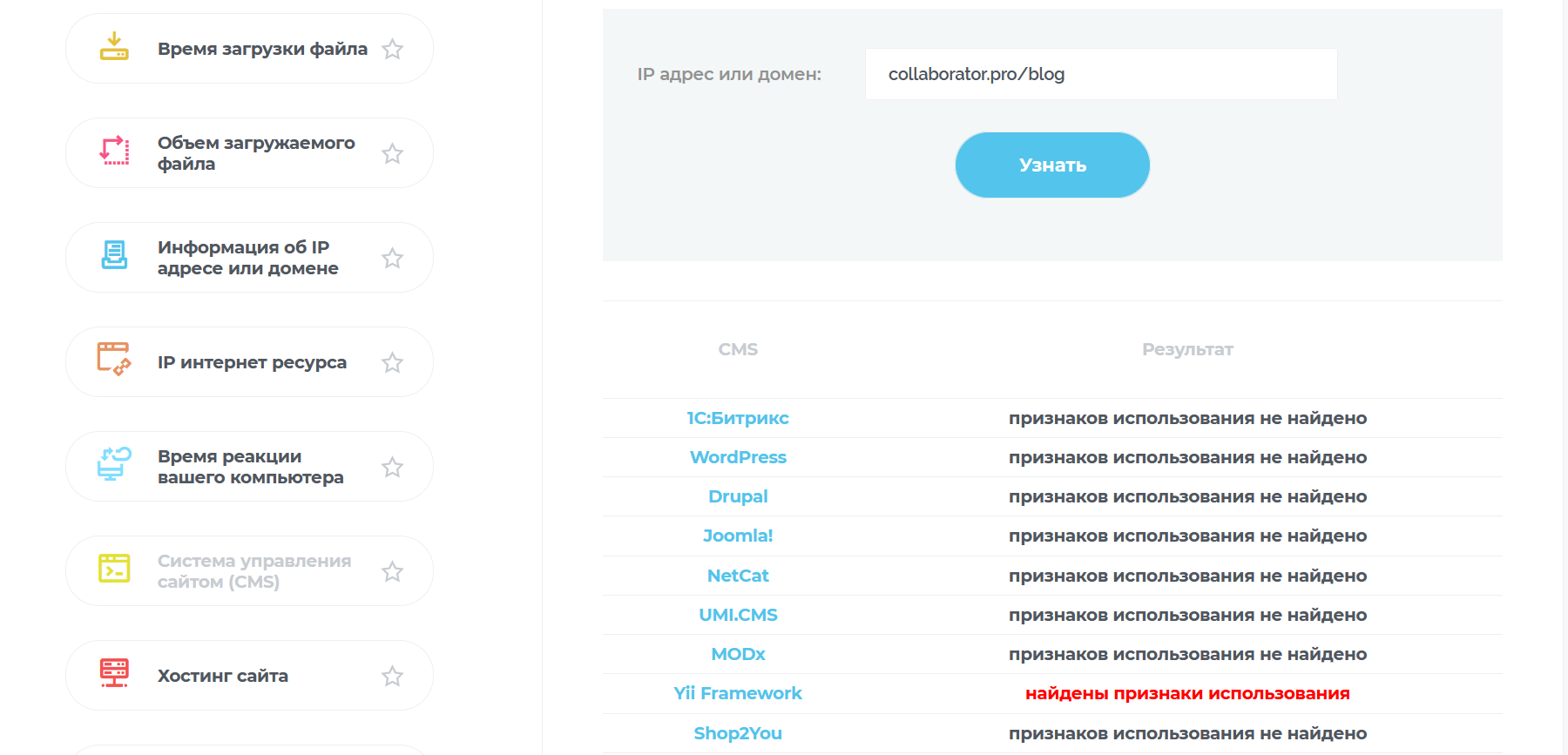Toggle favorite star for 'Объем загружаемого файла'
The height and width of the screenshot is (755, 1568).
pyautogui.click(x=393, y=154)
